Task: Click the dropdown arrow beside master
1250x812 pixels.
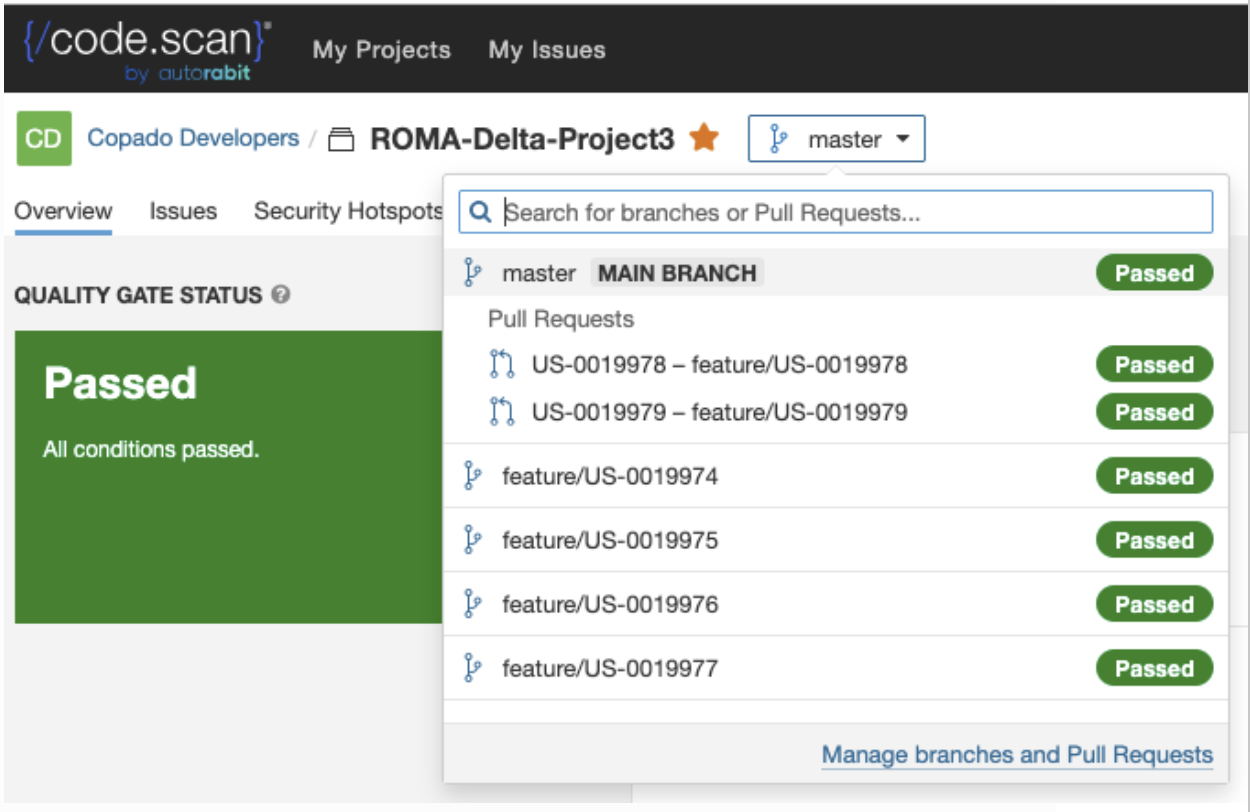Action: 903,139
